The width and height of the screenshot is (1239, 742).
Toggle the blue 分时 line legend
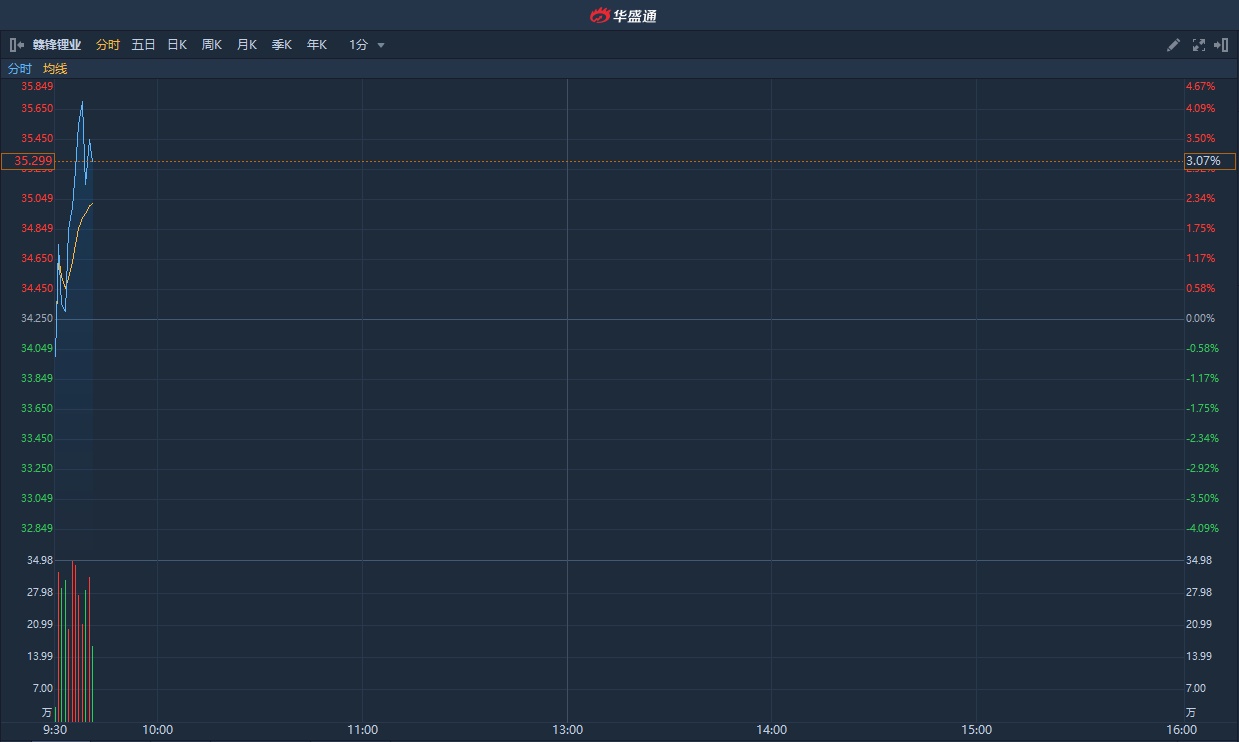(20, 69)
